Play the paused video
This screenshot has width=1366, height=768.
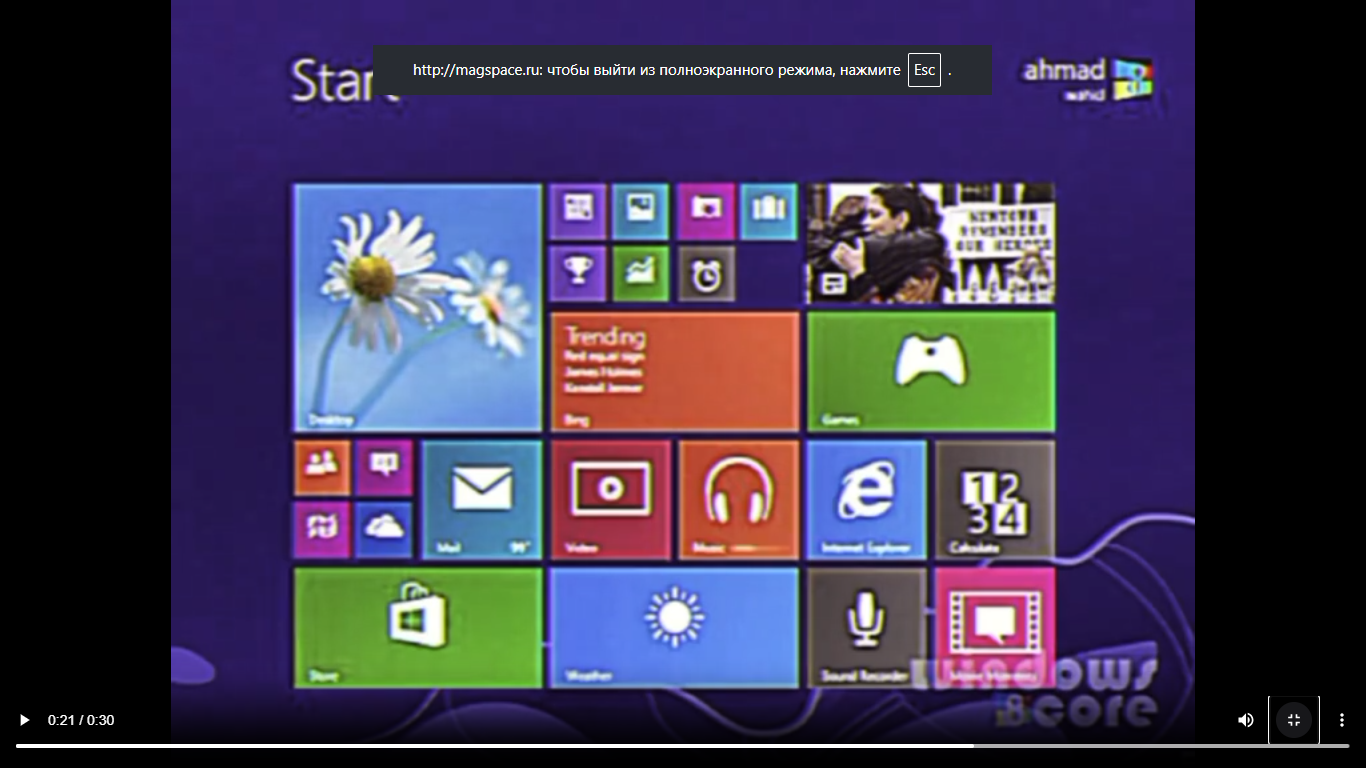click(x=25, y=720)
